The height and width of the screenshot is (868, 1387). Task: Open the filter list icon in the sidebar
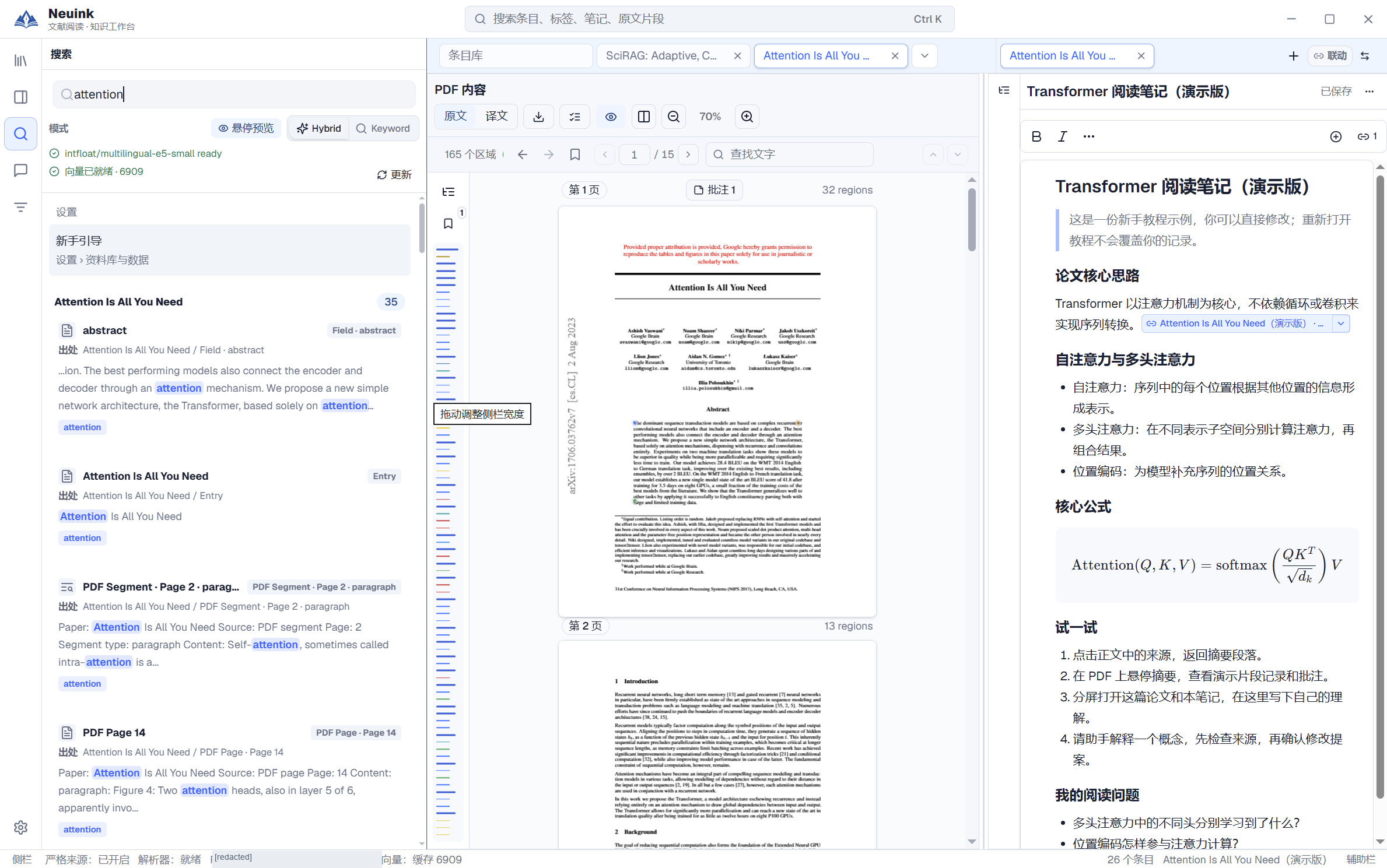pos(20,207)
